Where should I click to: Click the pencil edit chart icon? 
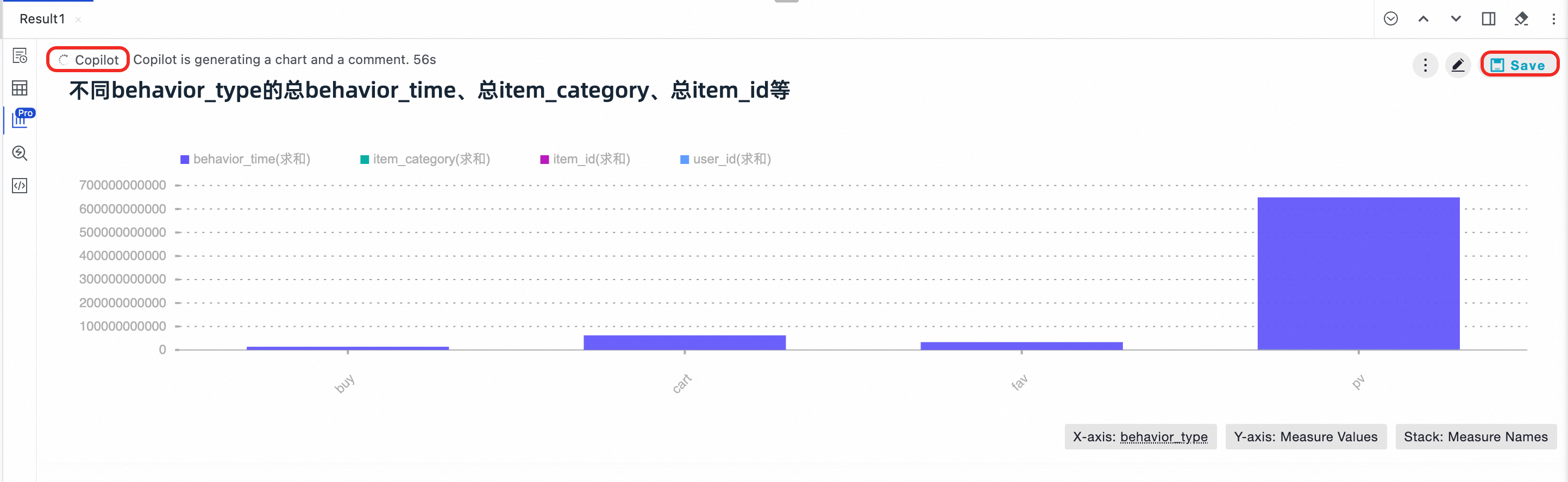pos(1457,65)
